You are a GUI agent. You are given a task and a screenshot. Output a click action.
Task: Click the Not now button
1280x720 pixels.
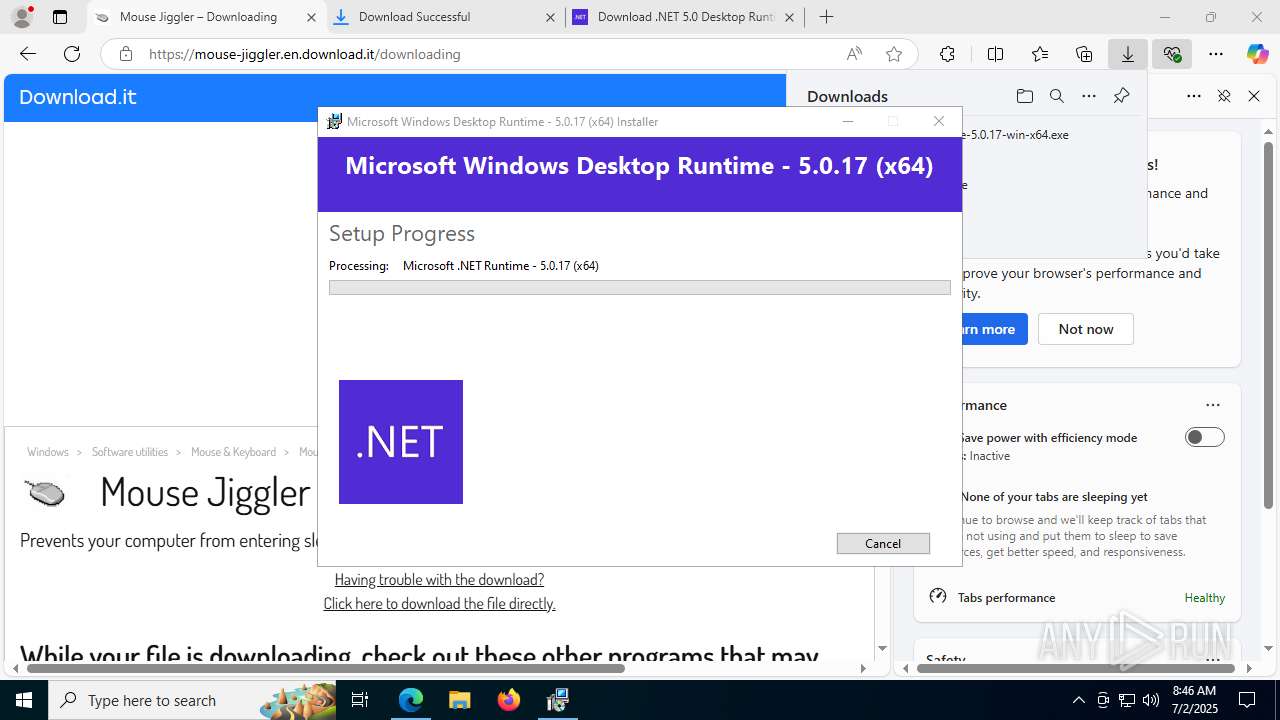[x=1086, y=329]
